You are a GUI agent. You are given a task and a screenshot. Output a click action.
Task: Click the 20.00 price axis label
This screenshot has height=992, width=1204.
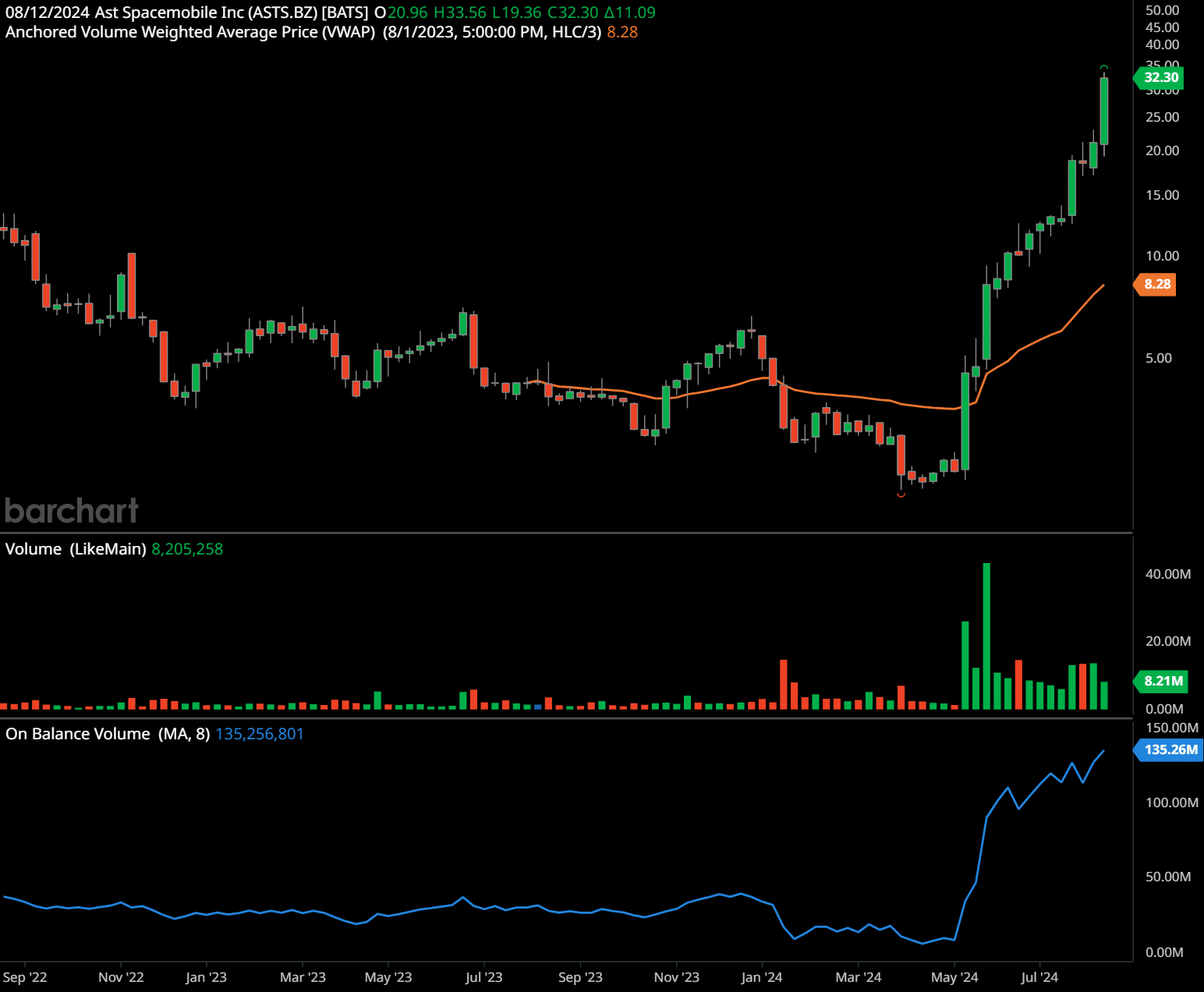(1162, 151)
